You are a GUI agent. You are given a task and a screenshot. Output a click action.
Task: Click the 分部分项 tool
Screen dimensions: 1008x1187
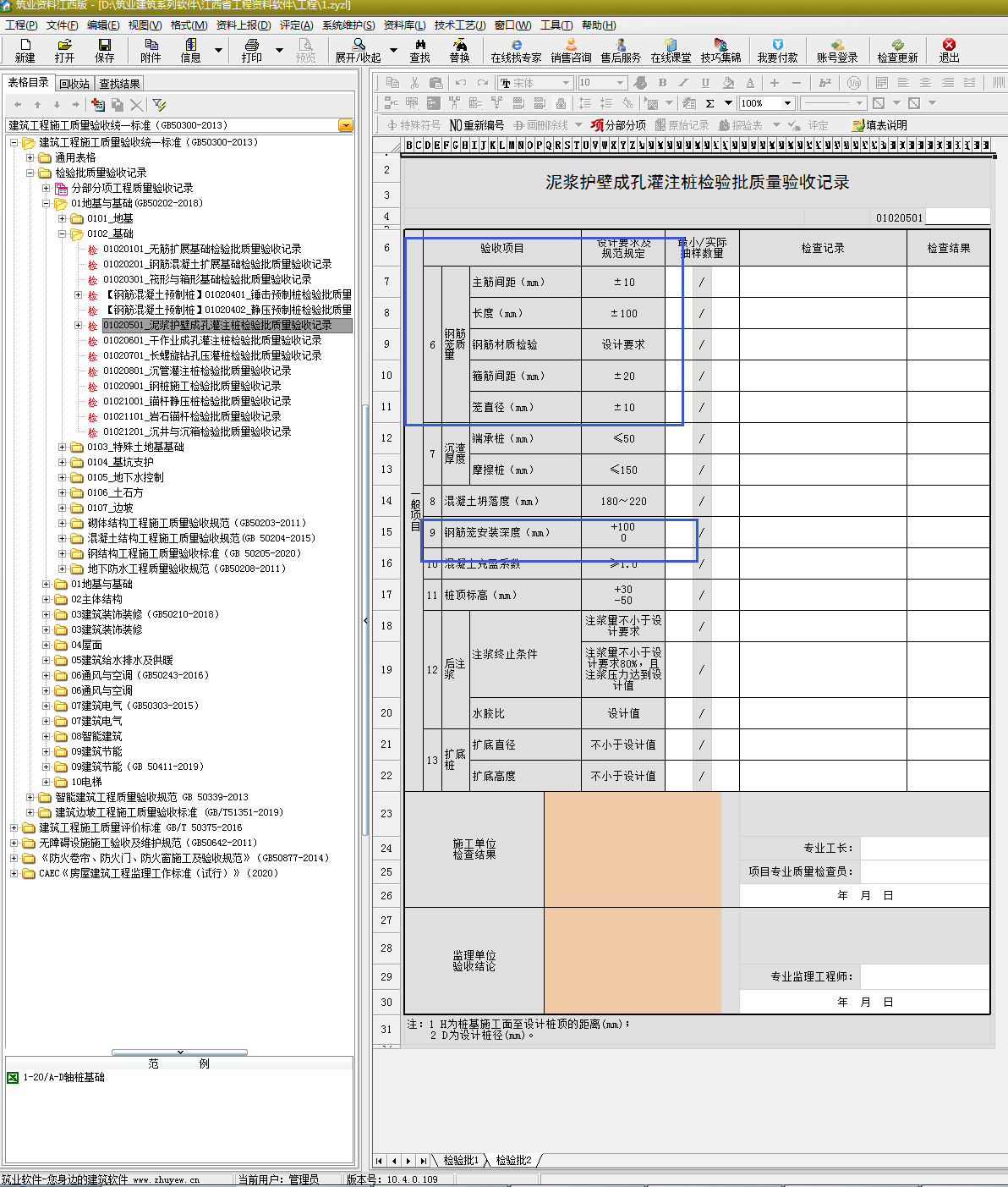[x=618, y=125]
